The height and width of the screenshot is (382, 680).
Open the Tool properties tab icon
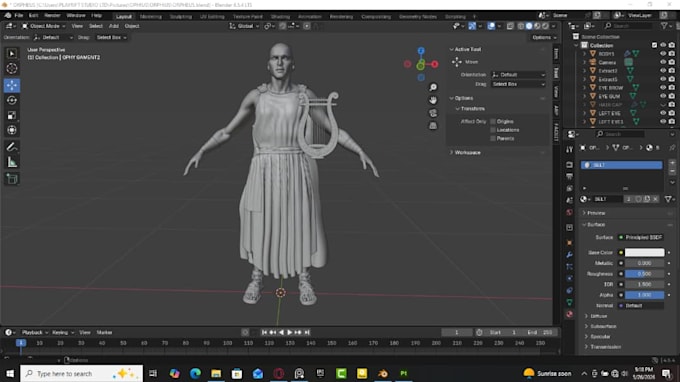tap(569, 150)
